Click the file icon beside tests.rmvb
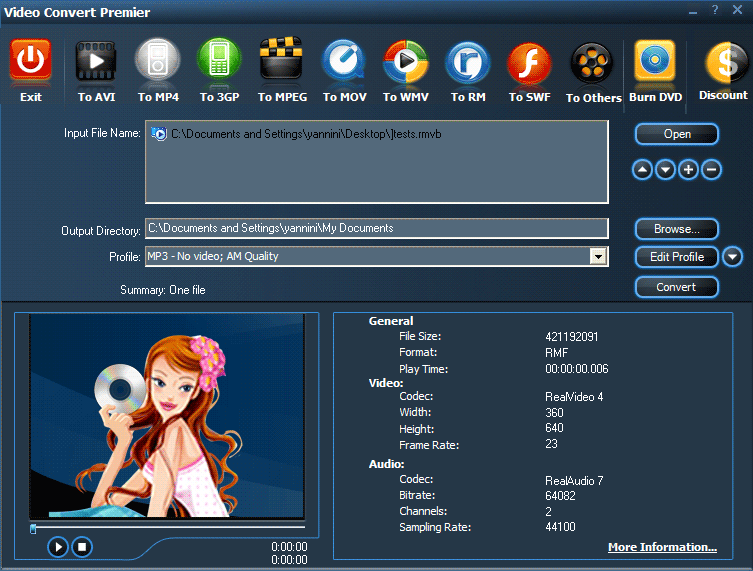The height and width of the screenshot is (571, 753). point(159,134)
